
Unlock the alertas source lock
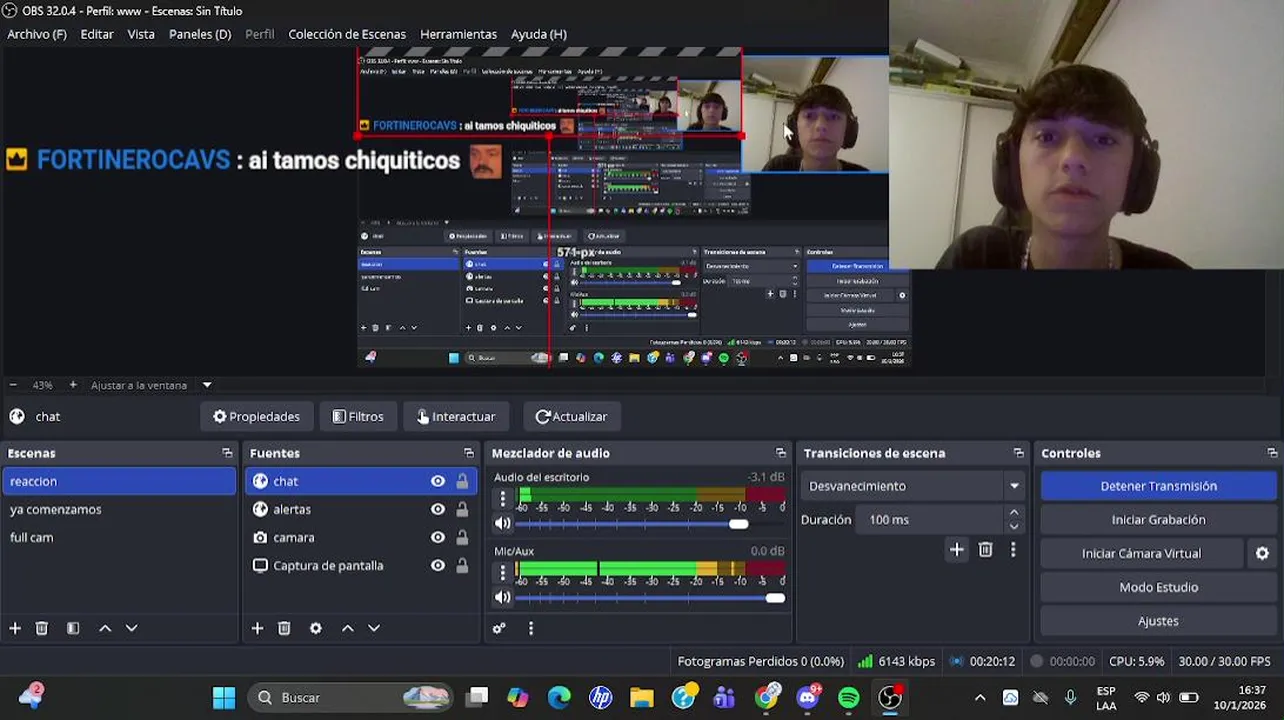point(462,509)
